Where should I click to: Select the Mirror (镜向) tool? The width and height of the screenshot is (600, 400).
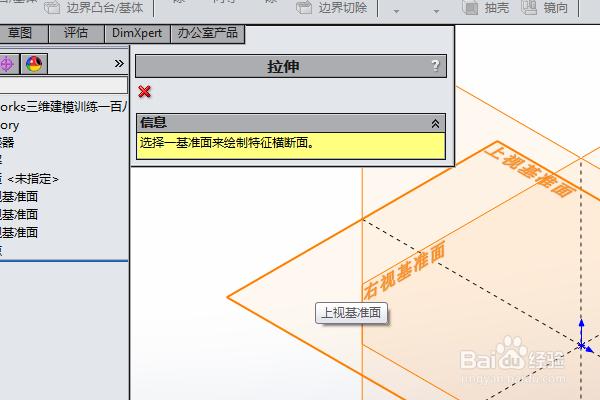point(544,8)
